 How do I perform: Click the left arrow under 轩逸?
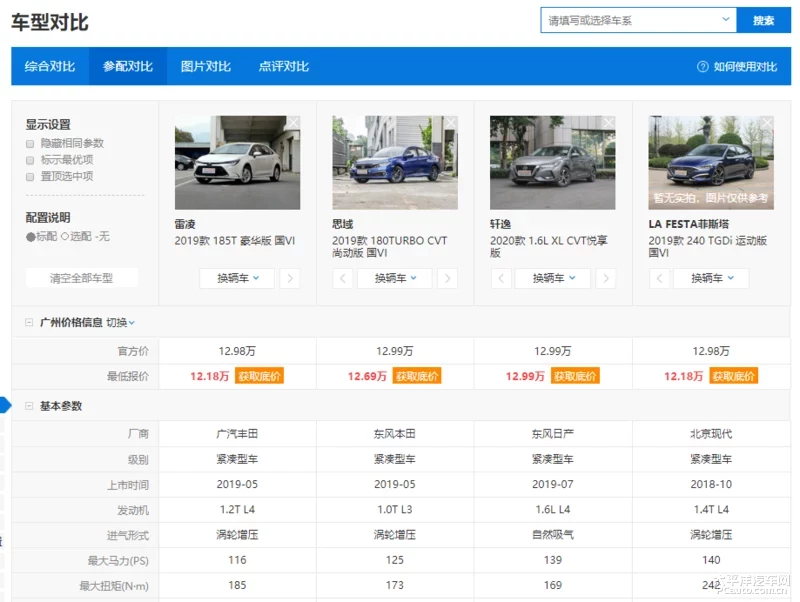click(x=501, y=279)
